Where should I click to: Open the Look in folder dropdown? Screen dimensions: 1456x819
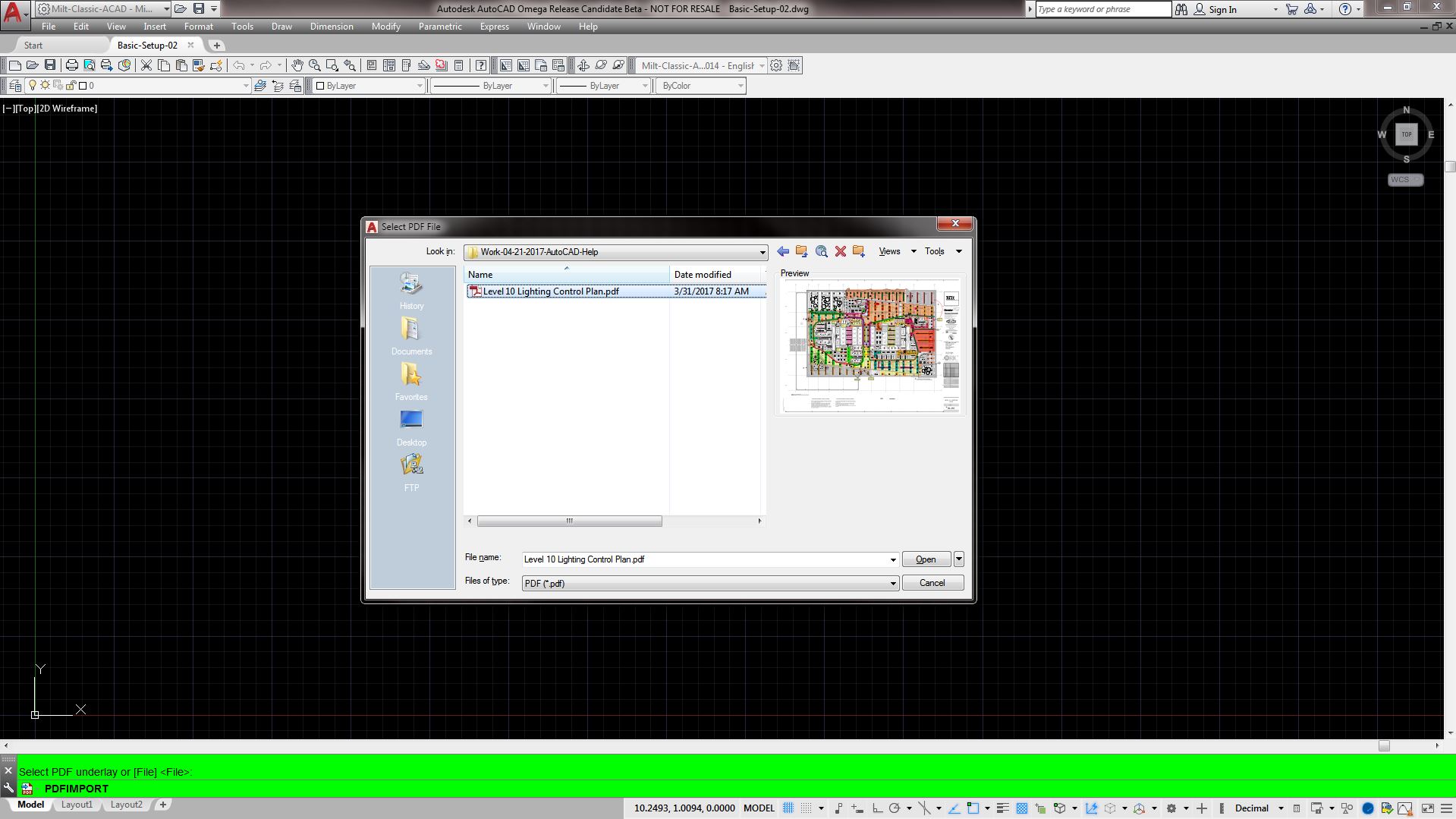click(x=762, y=251)
